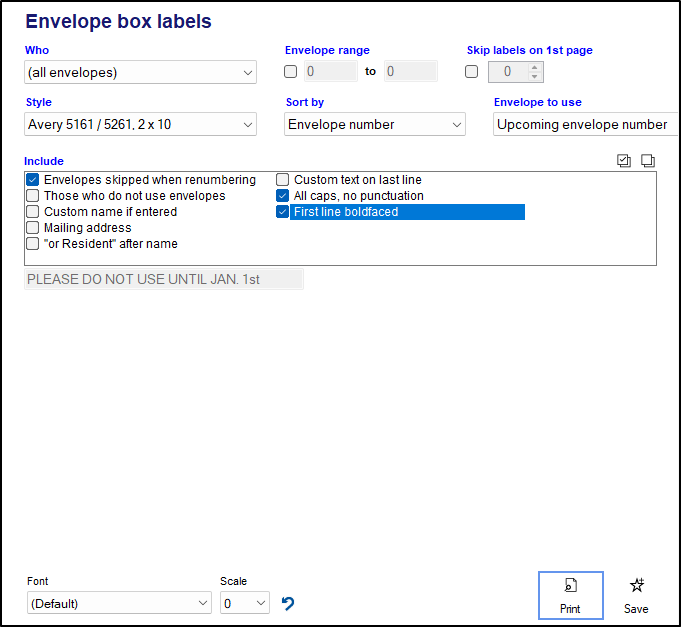
Task: Uncheck All caps, no punctuation
Action: [x=283, y=196]
